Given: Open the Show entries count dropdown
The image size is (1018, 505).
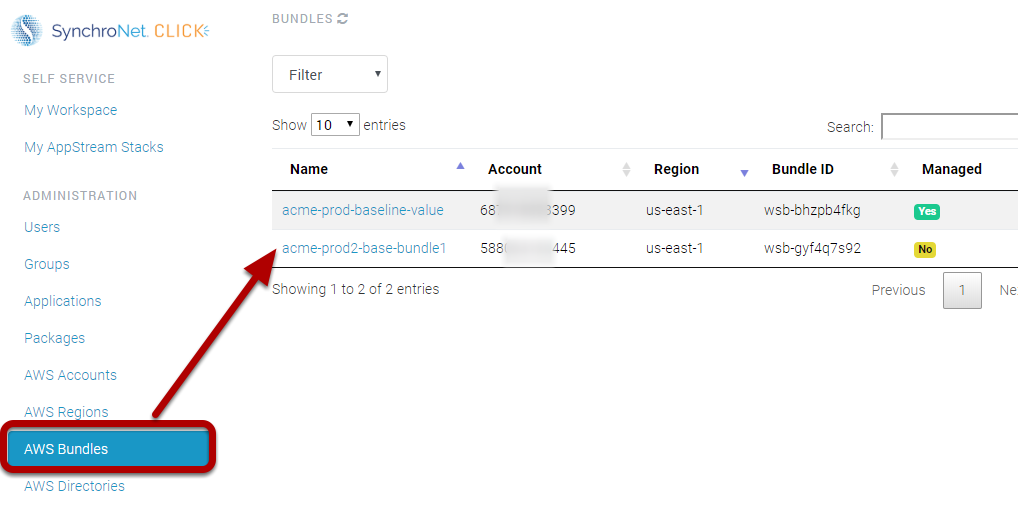Looking at the screenshot, I should click(x=335, y=125).
